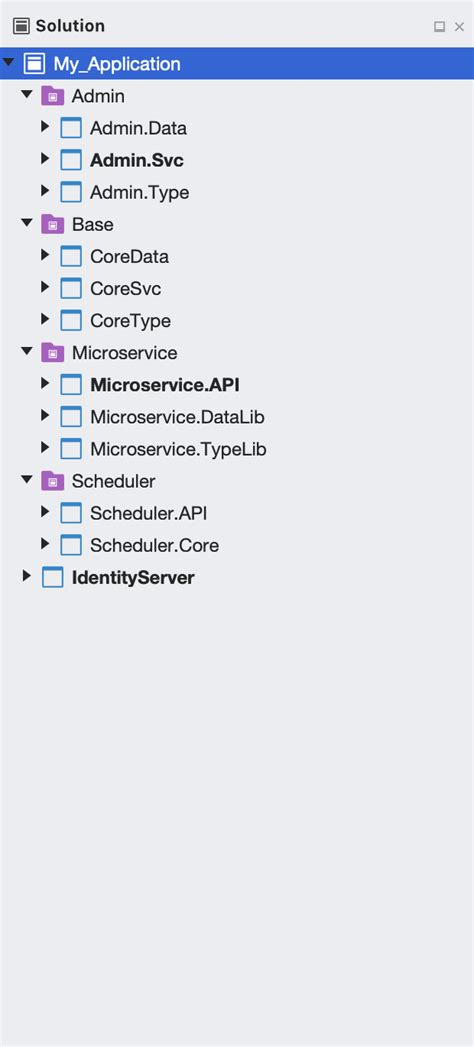Click the My_Application solution icon
Viewport: 474px width, 1047px height.
tap(34, 64)
